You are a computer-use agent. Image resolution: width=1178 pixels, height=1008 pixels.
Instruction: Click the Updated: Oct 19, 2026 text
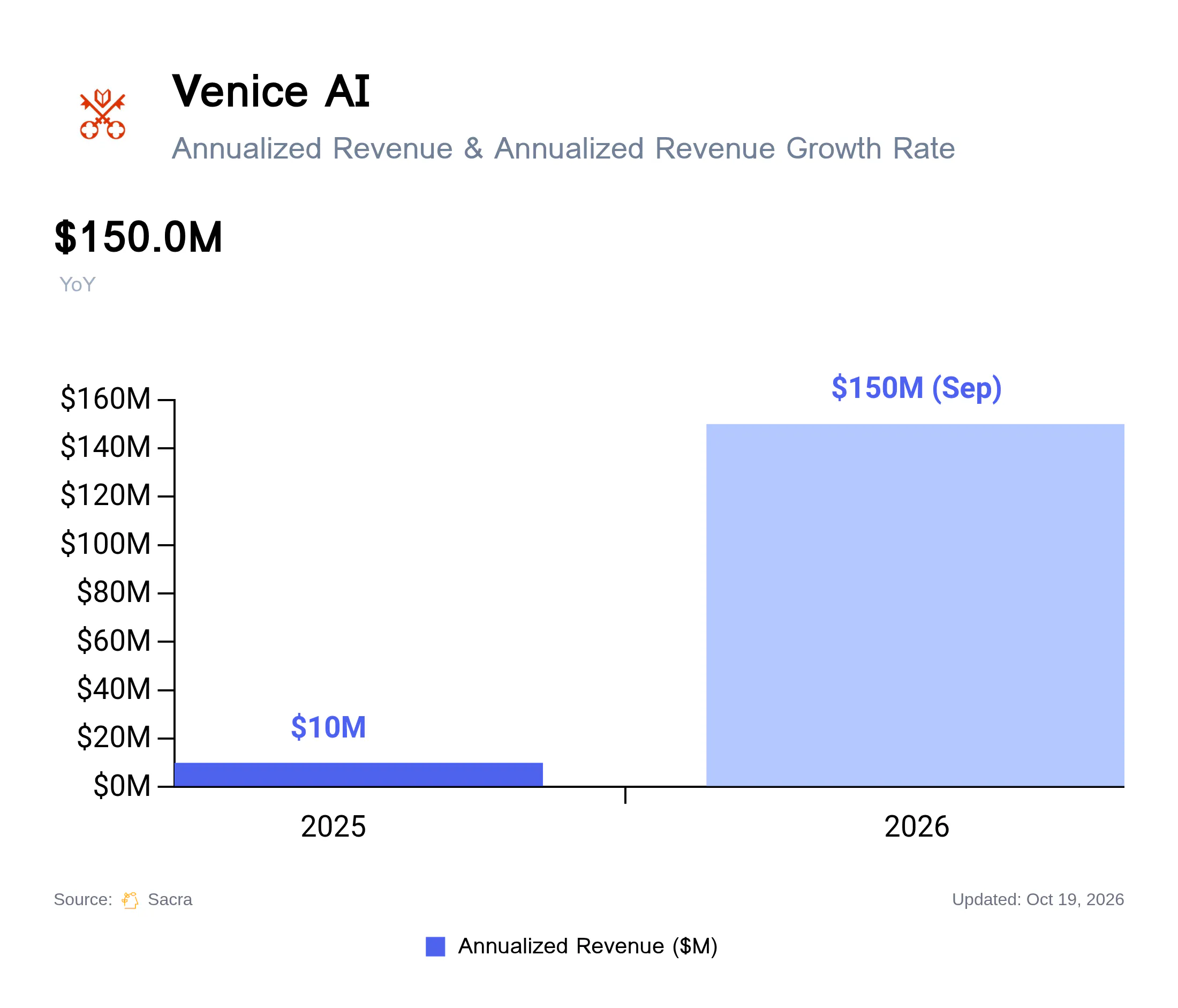click(1038, 899)
